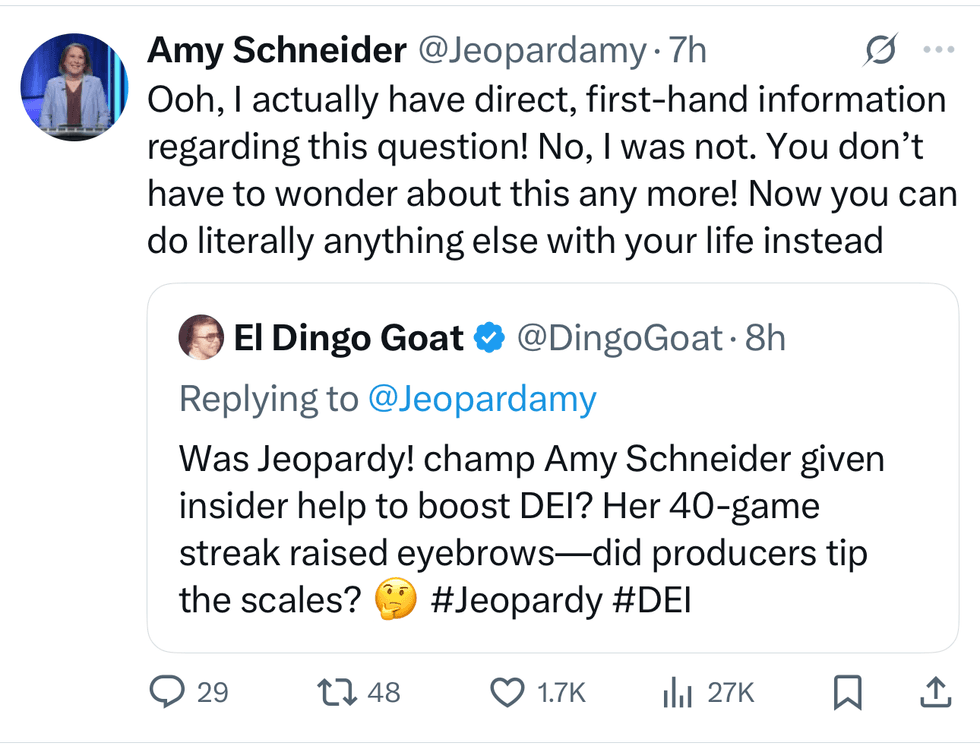Open the El Dingo Goat display name

point(349,339)
